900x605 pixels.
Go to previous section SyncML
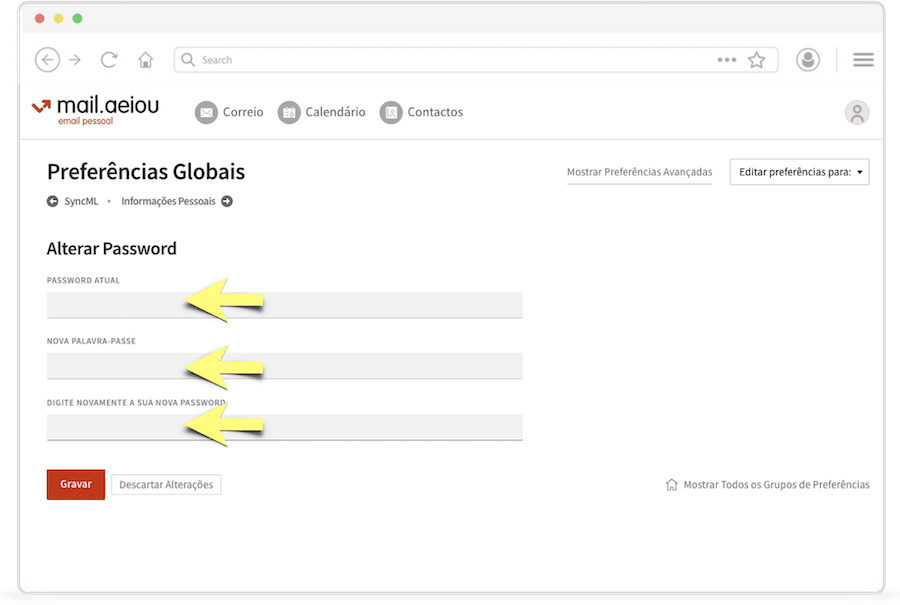tap(72, 201)
